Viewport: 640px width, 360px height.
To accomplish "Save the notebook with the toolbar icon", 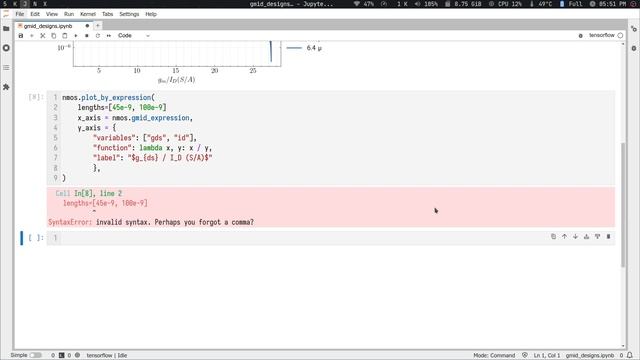I will 21,36.
